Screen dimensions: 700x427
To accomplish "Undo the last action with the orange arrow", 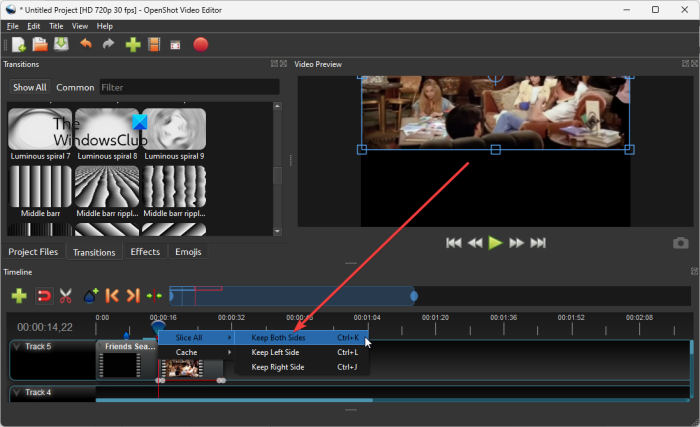I will [86, 44].
